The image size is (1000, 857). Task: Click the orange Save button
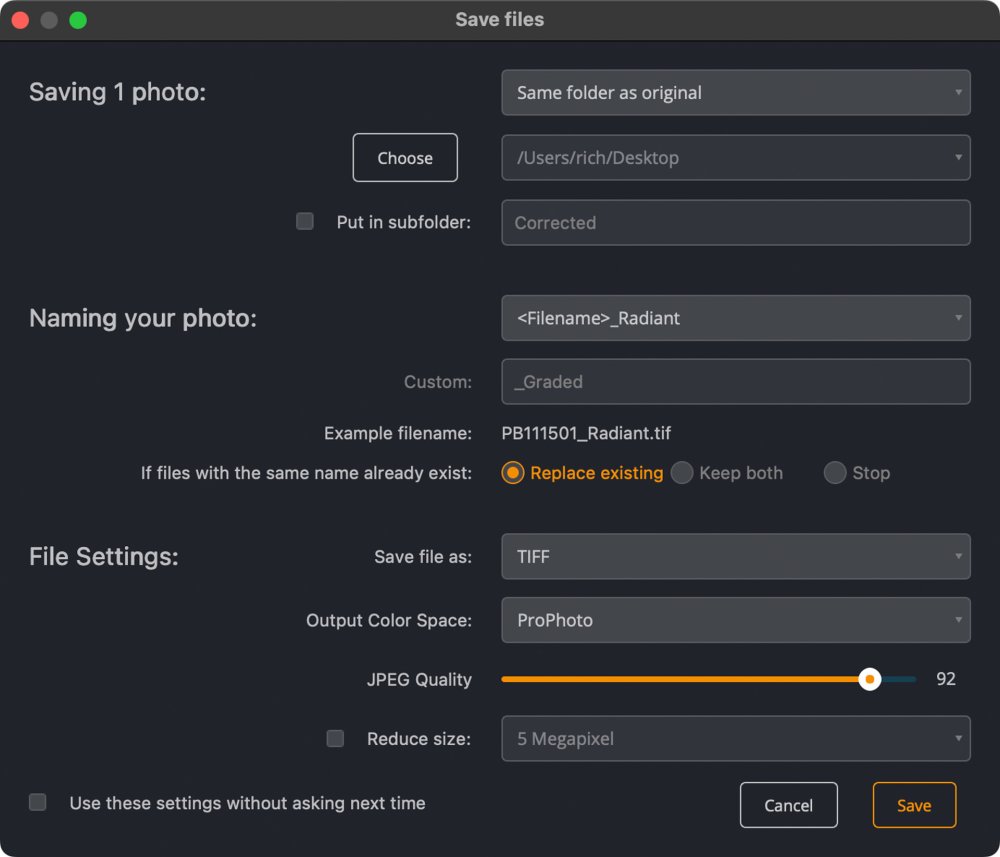pyautogui.click(x=914, y=805)
